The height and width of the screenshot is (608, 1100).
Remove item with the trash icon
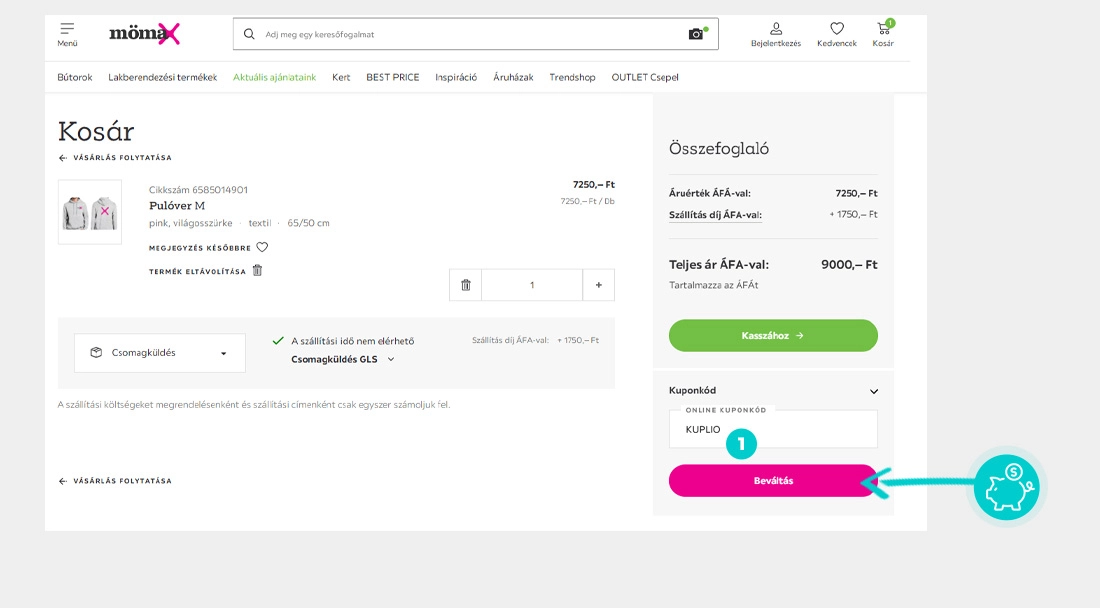(465, 285)
